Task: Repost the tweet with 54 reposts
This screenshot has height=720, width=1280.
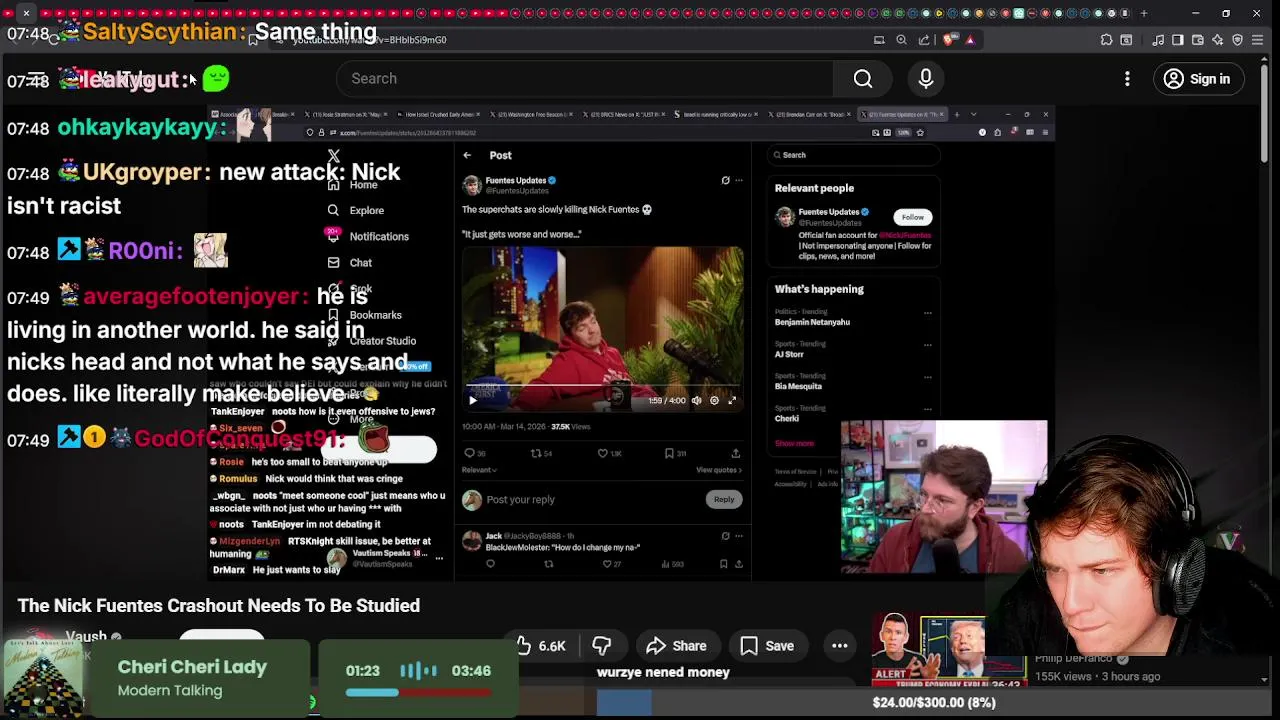Action: (541, 453)
